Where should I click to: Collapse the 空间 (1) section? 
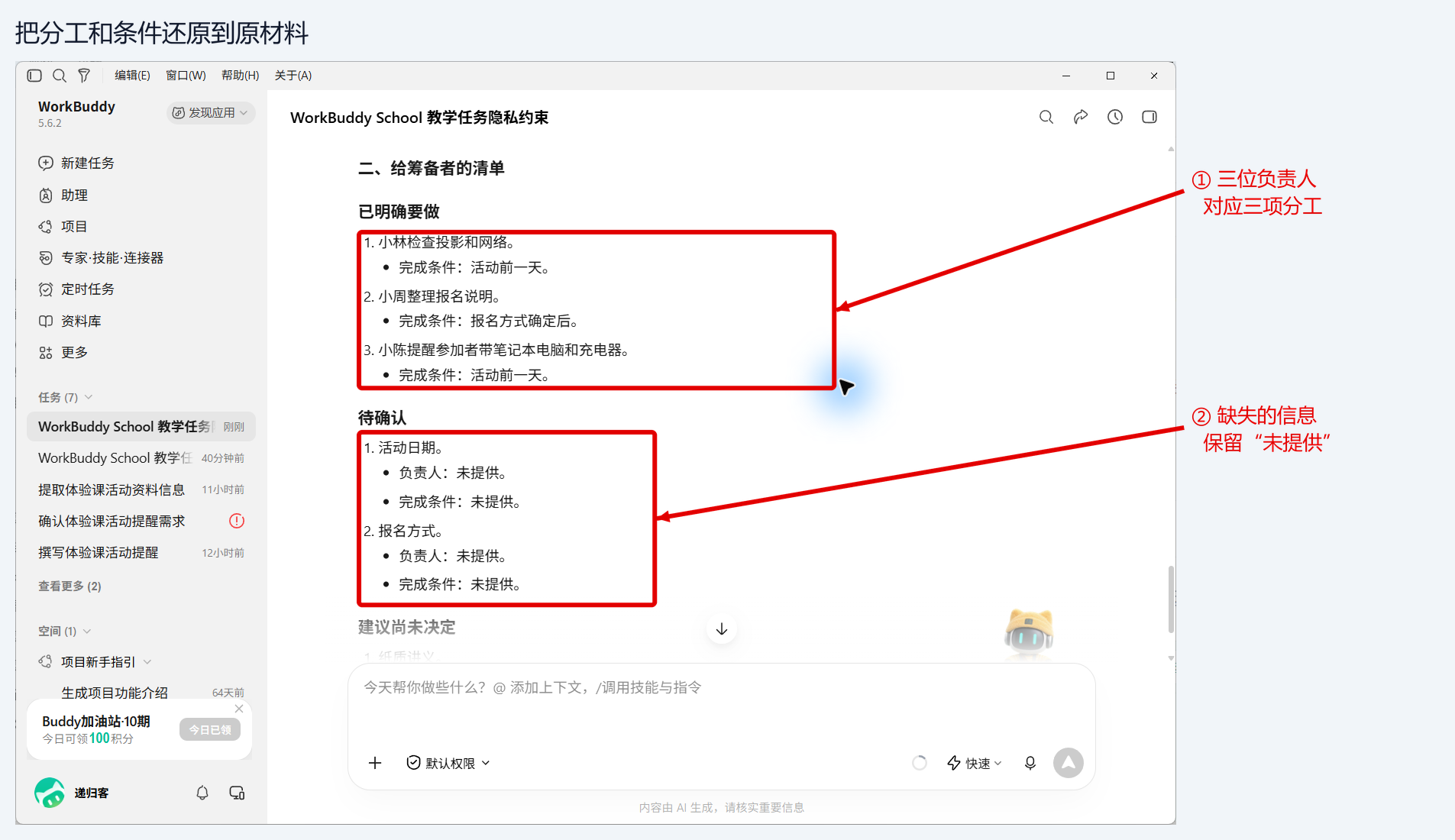(64, 632)
